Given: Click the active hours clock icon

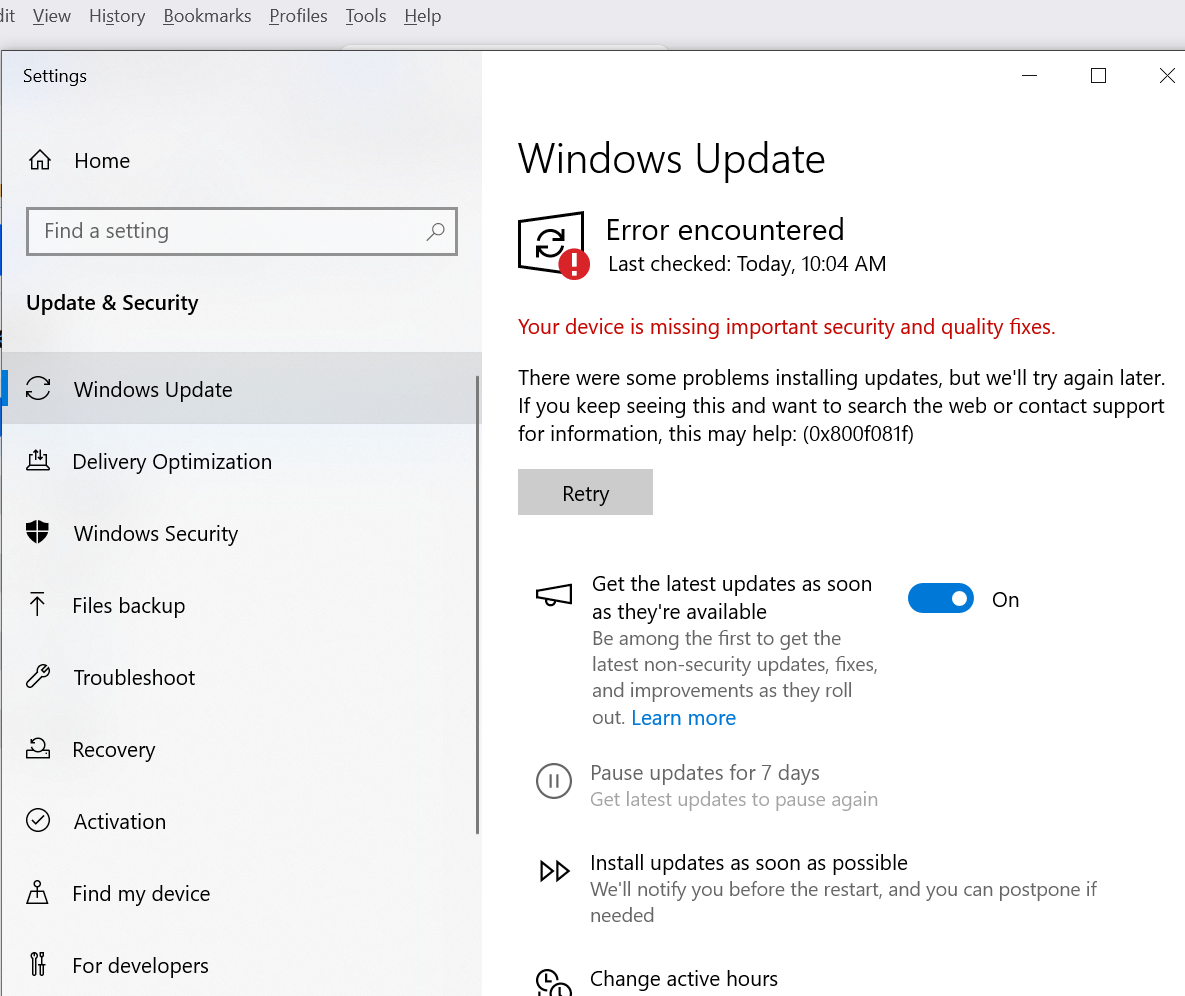Looking at the screenshot, I should [x=554, y=983].
